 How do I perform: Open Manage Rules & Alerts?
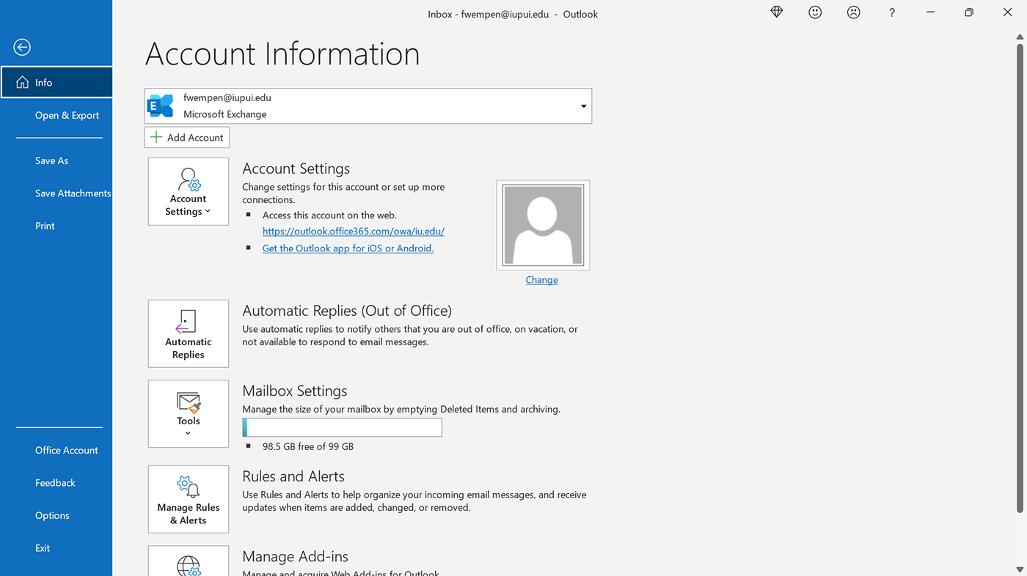point(188,499)
